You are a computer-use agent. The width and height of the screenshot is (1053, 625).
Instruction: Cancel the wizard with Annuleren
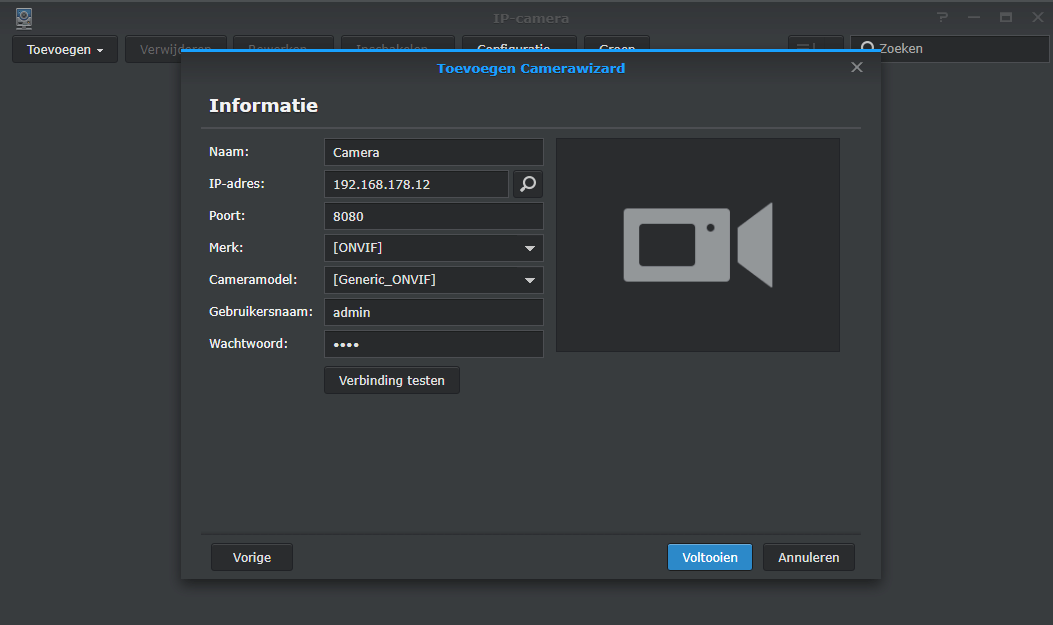(x=808, y=557)
